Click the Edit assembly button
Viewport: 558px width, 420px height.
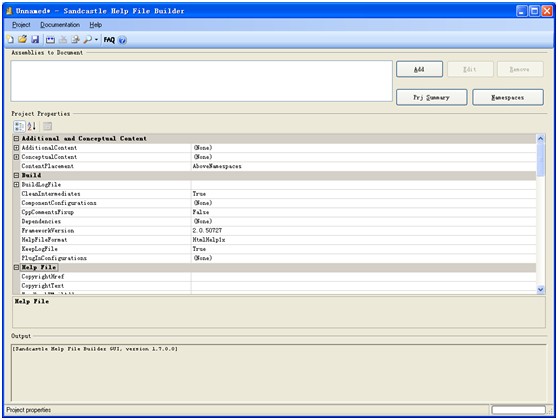(470, 69)
